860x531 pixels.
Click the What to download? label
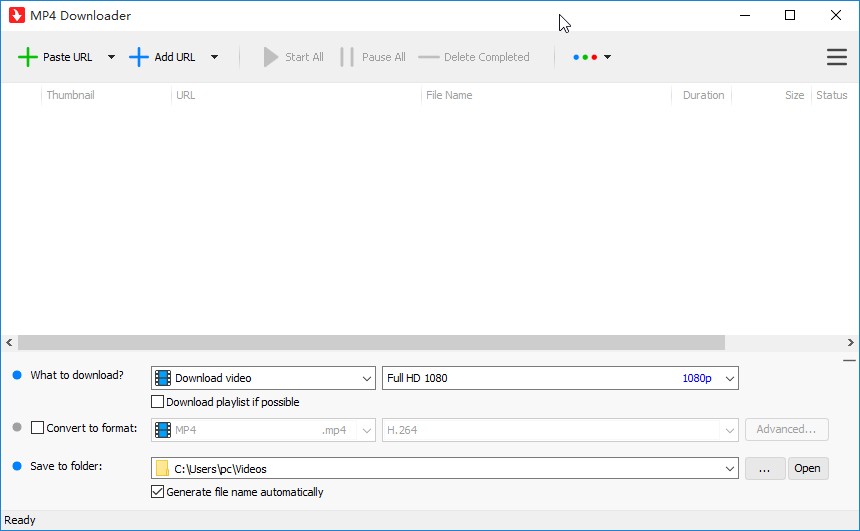coord(77,375)
